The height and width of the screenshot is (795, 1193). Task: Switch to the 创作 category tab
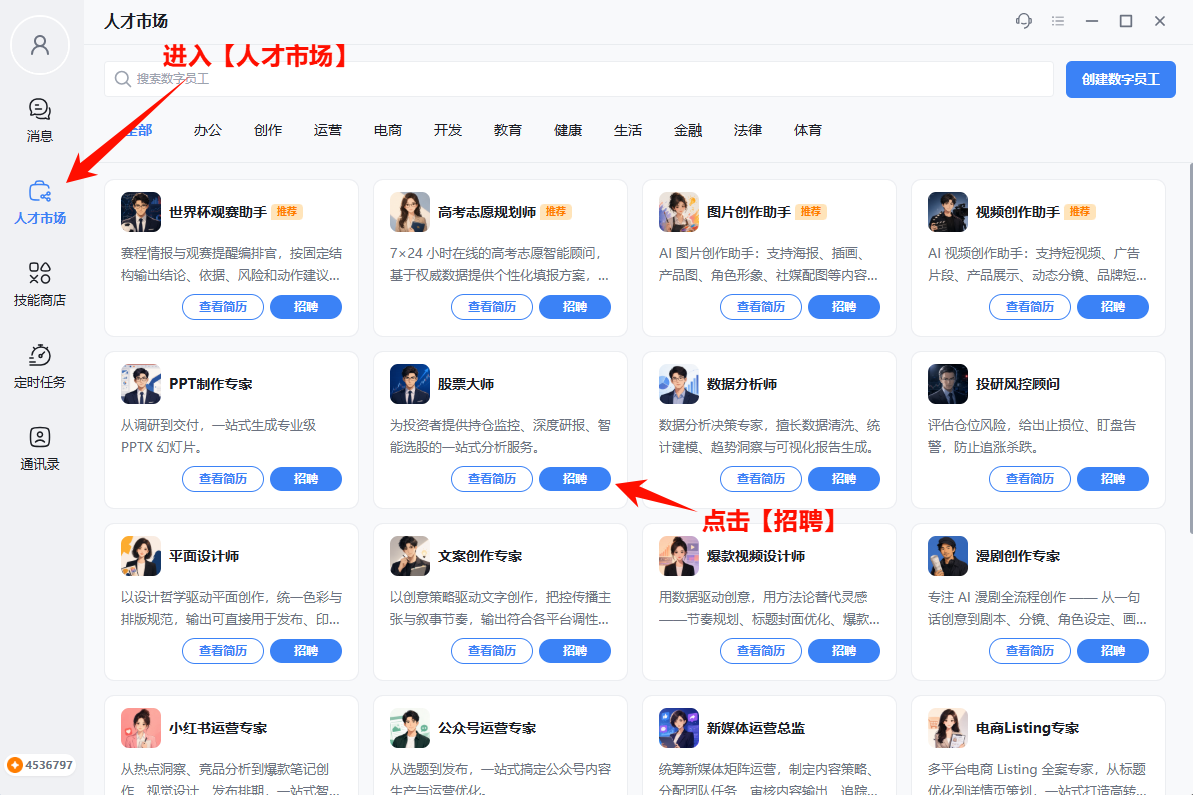(x=268, y=130)
